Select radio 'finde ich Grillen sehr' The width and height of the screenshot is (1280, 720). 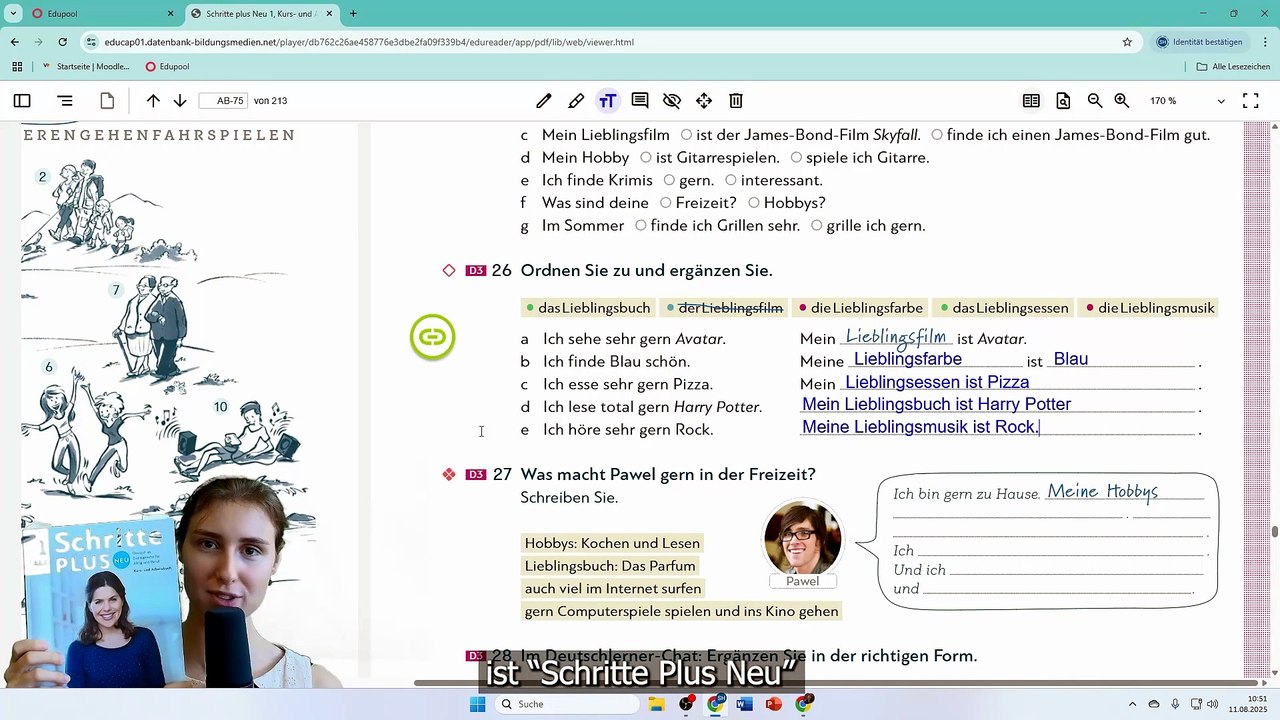pos(641,226)
